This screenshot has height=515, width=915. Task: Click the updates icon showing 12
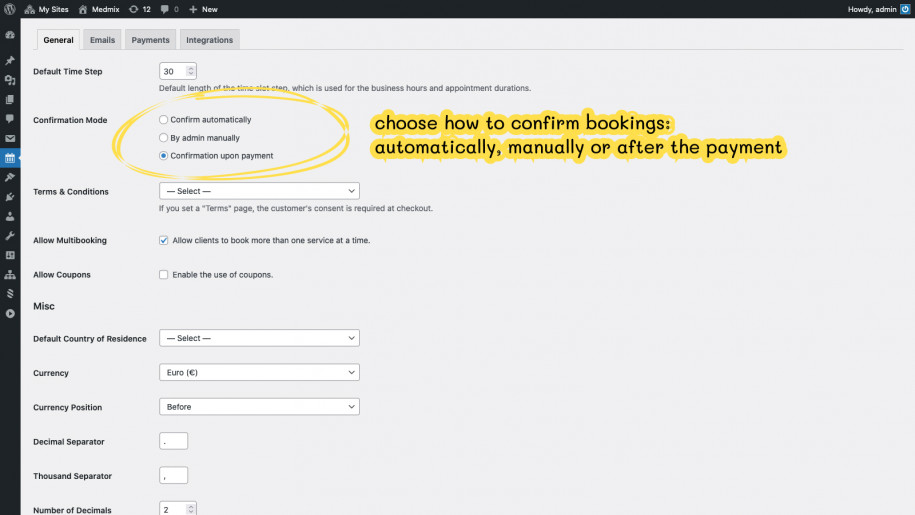pos(139,9)
